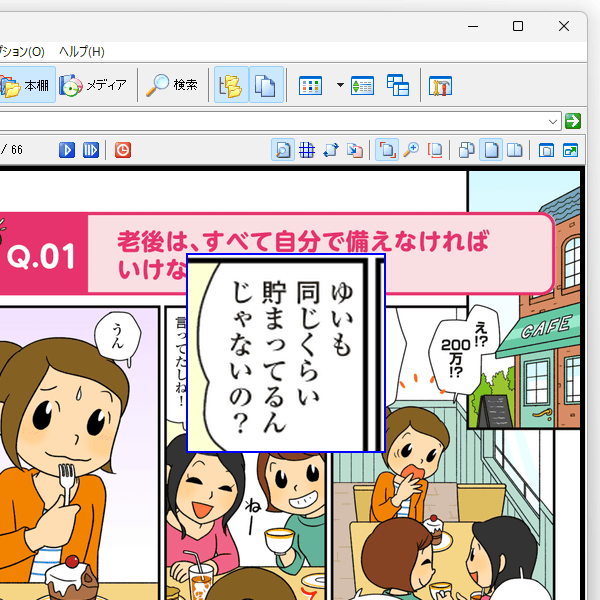Toggle fit-to-window icon with red corners
This screenshot has width=600, height=600.
tap(387, 150)
